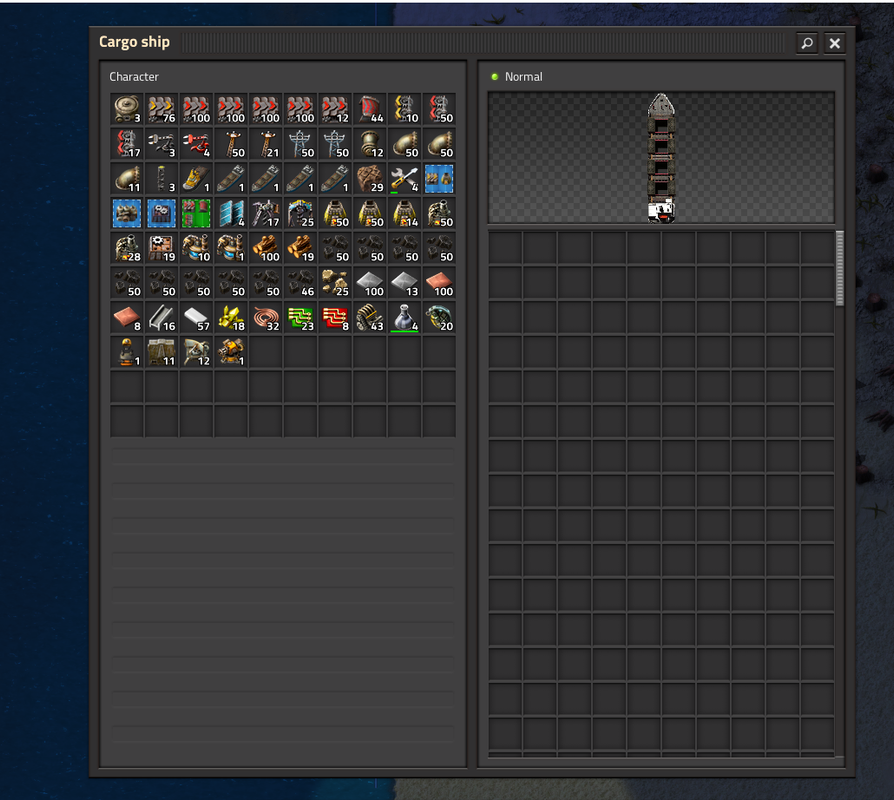Pick the copper cable stack of 32

[x=265, y=318]
